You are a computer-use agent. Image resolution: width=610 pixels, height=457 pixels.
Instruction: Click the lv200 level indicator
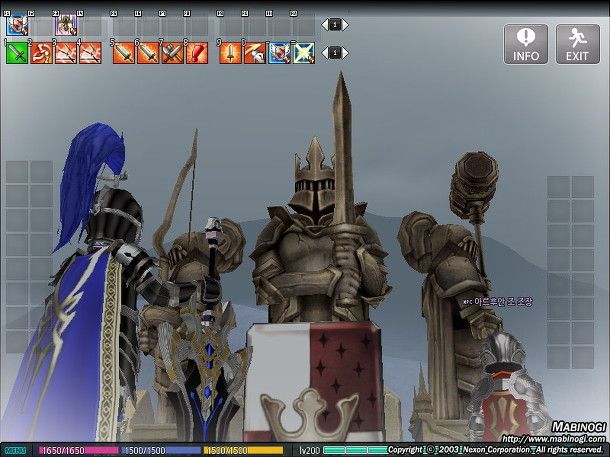tap(309, 451)
